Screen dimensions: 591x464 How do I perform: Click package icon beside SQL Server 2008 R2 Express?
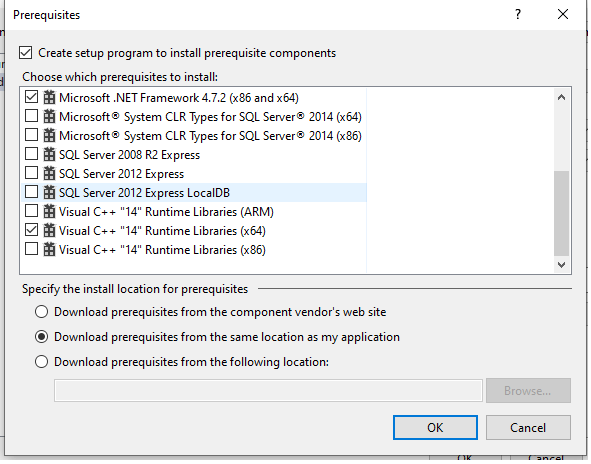(49, 154)
